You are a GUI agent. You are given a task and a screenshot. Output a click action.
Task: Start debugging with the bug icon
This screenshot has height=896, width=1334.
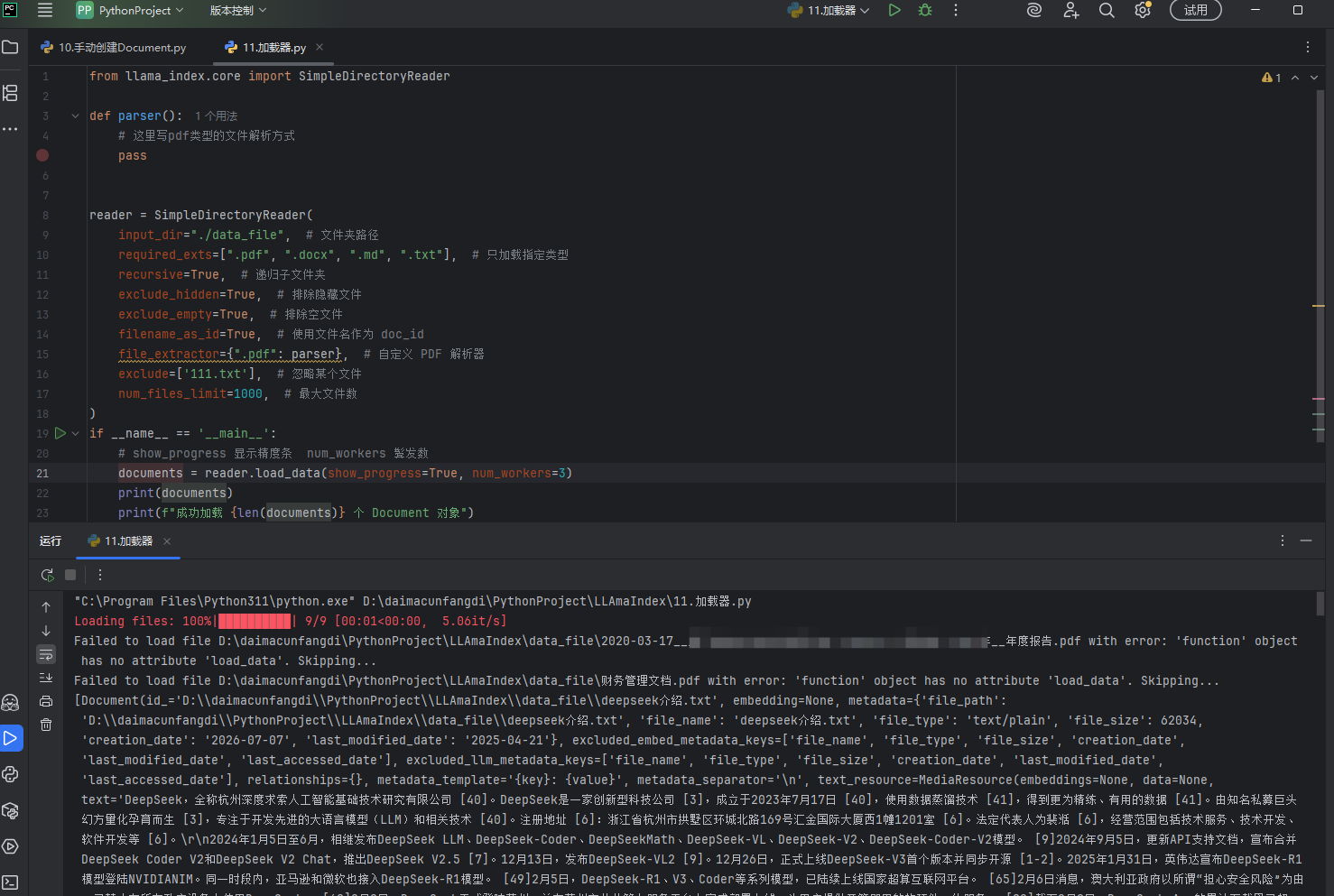(925, 10)
